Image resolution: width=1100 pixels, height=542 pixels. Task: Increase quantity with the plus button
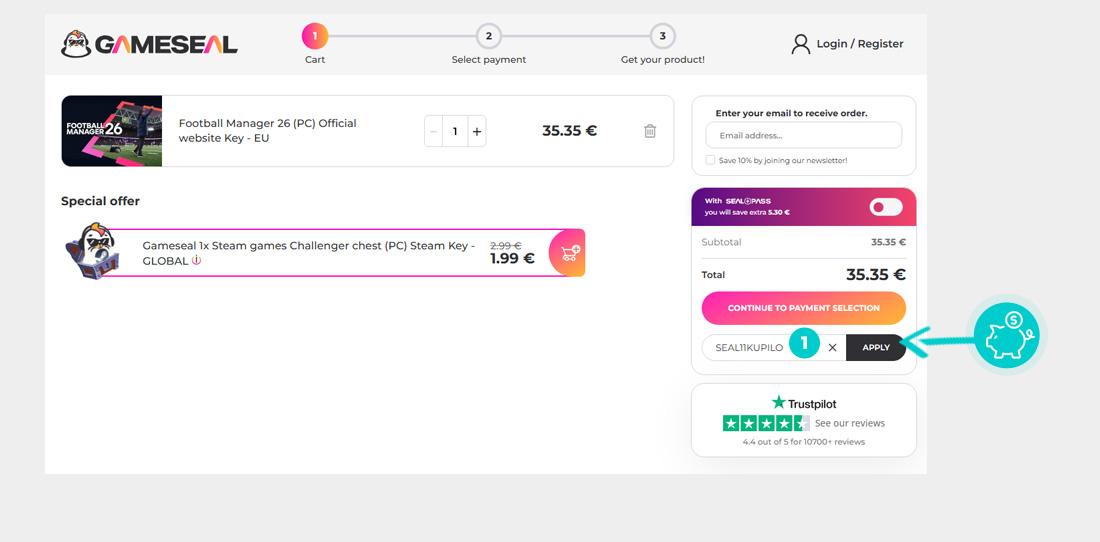tap(477, 131)
